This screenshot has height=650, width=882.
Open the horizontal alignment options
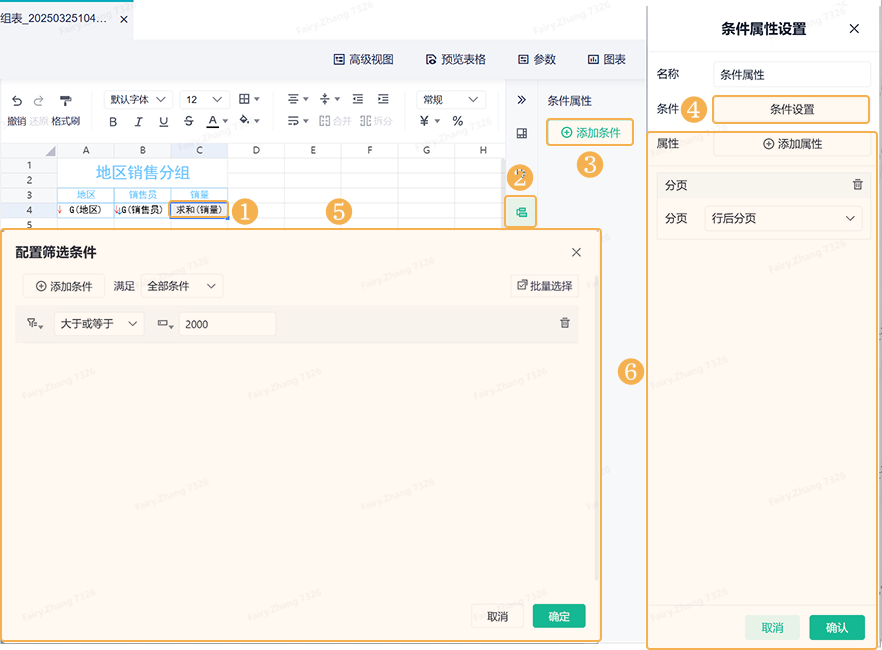298,99
